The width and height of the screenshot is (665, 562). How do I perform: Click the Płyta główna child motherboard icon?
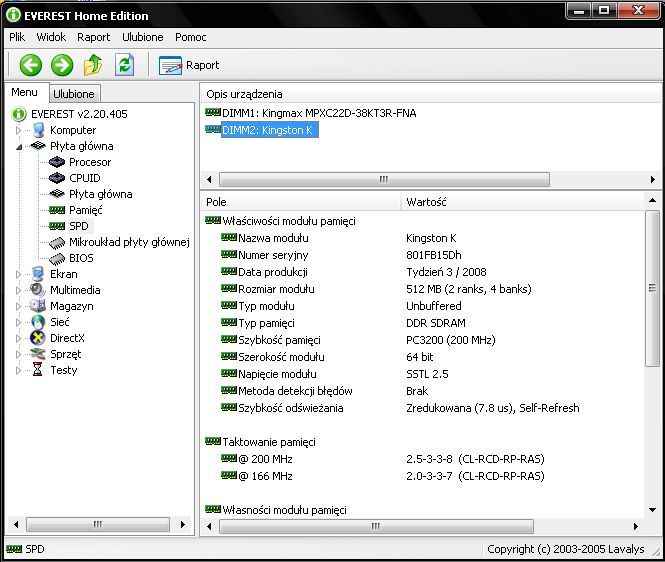coord(57,194)
